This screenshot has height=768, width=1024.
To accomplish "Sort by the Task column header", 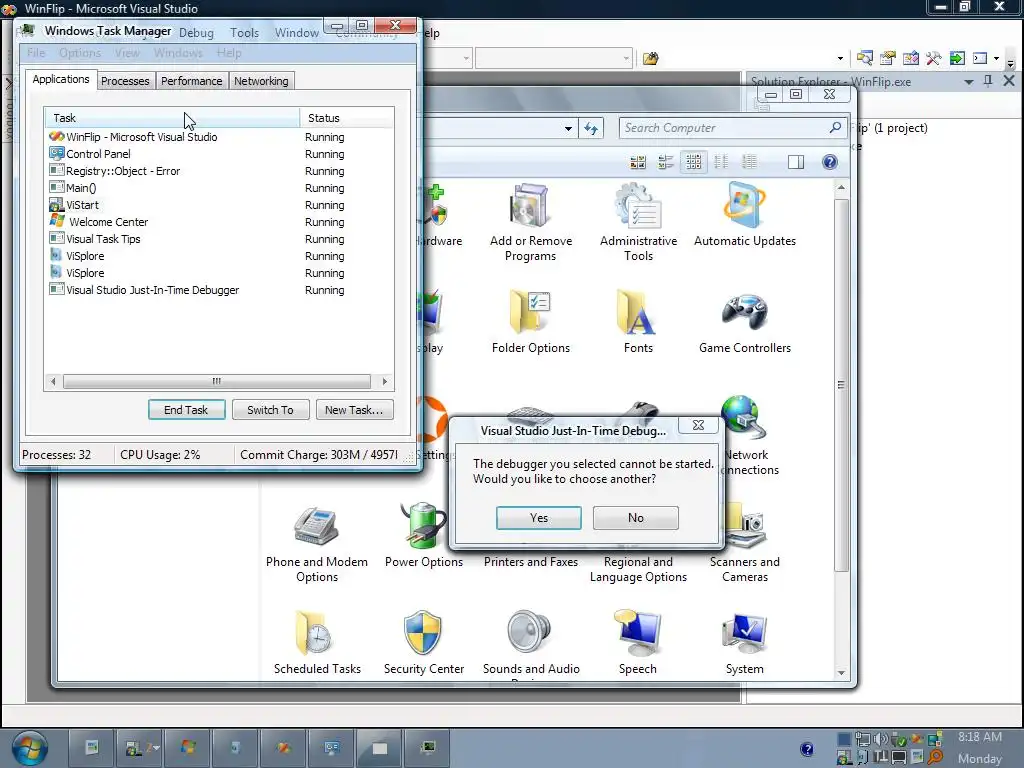I will [172, 118].
